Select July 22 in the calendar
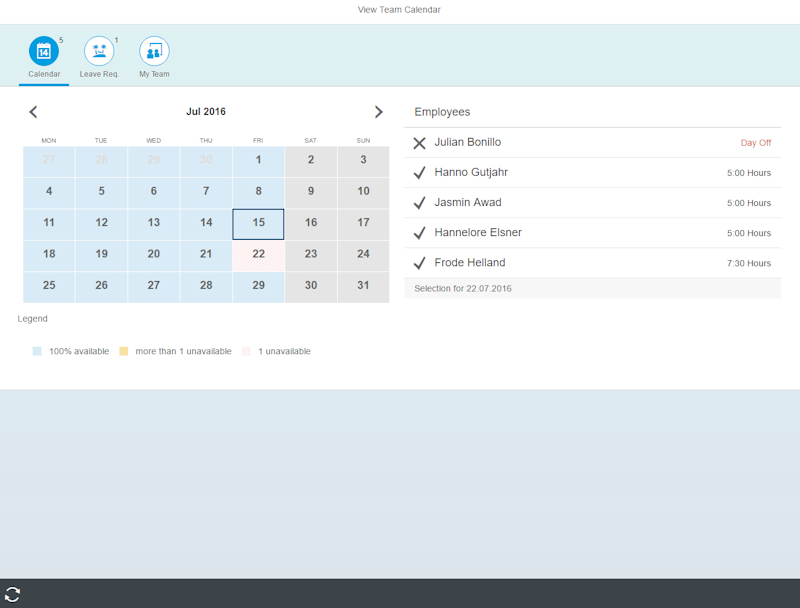Viewport: 800px width, 608px height. point(258,255)
